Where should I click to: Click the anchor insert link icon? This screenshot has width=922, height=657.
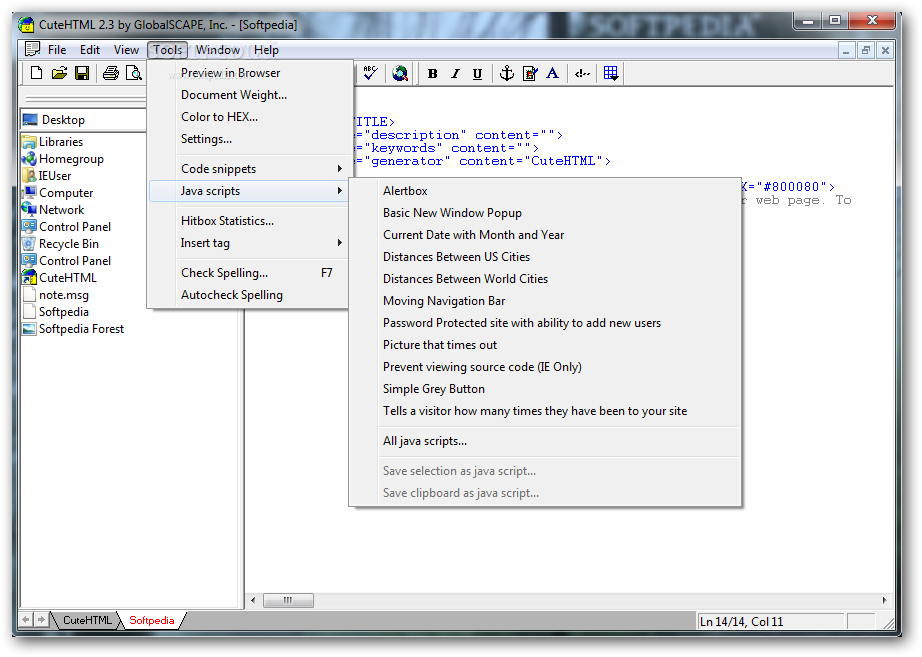506,74
